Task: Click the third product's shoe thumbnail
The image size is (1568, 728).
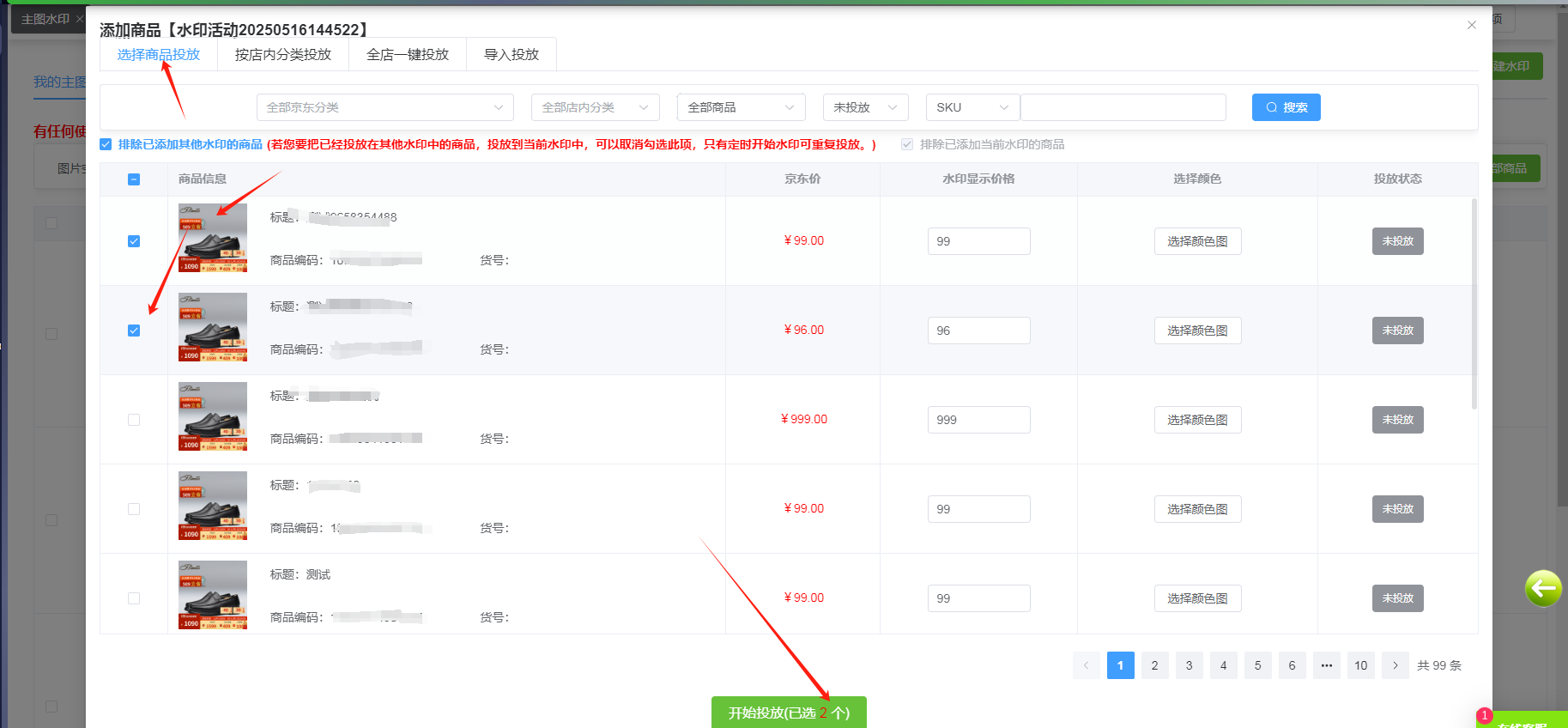Action: click(x=213, y=416)
